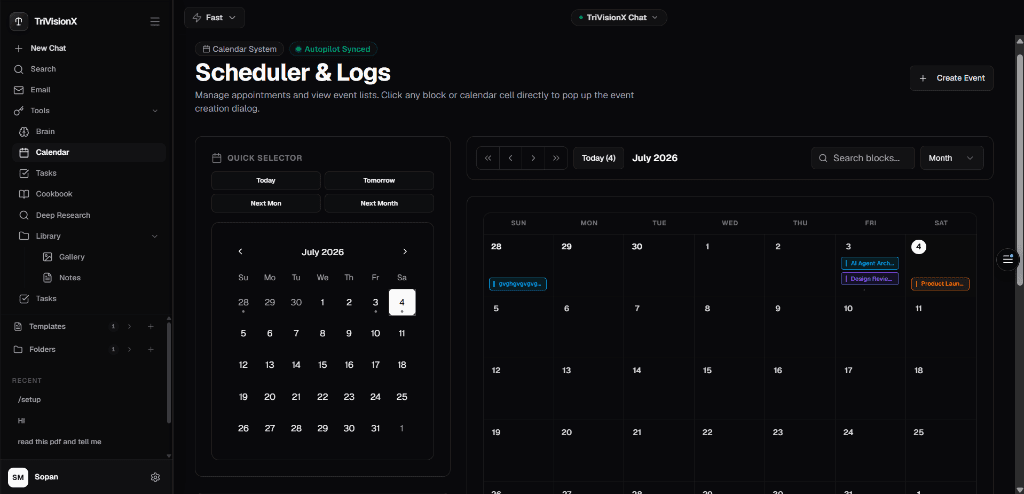
Task: Jump forward with double-right arrow button
Action: point(556,158)
